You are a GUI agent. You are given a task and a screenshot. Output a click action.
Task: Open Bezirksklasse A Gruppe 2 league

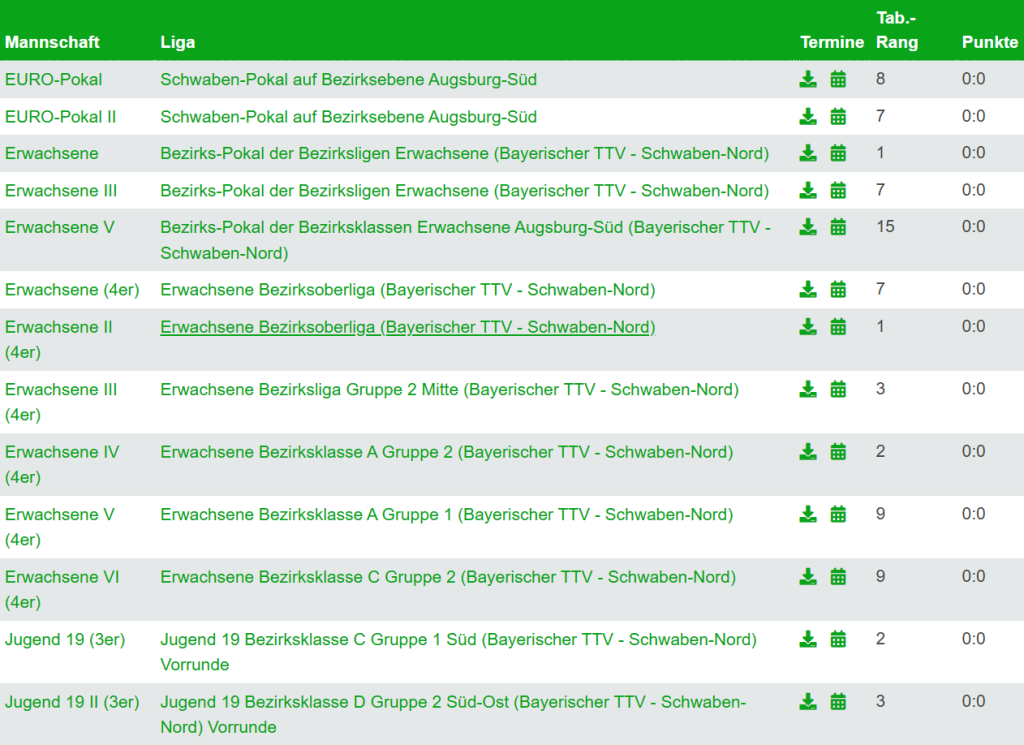click(x=447, y=452)
